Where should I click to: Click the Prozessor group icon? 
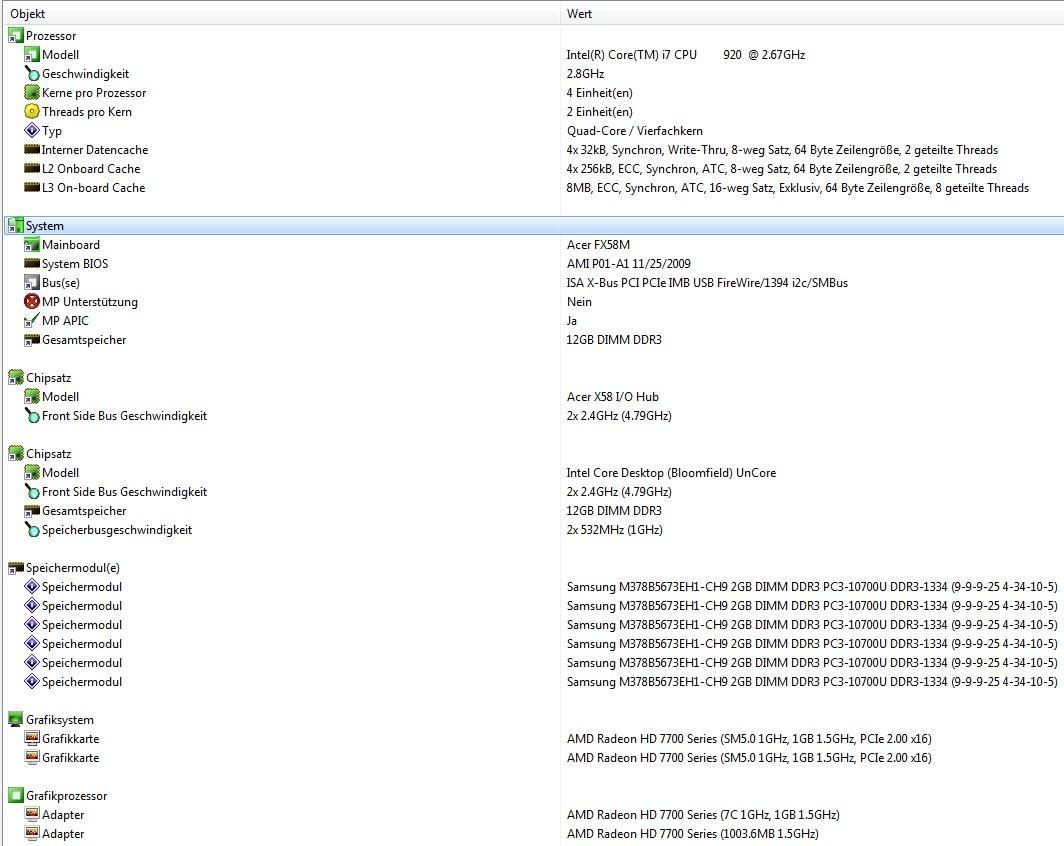click(x=16, y=36)
